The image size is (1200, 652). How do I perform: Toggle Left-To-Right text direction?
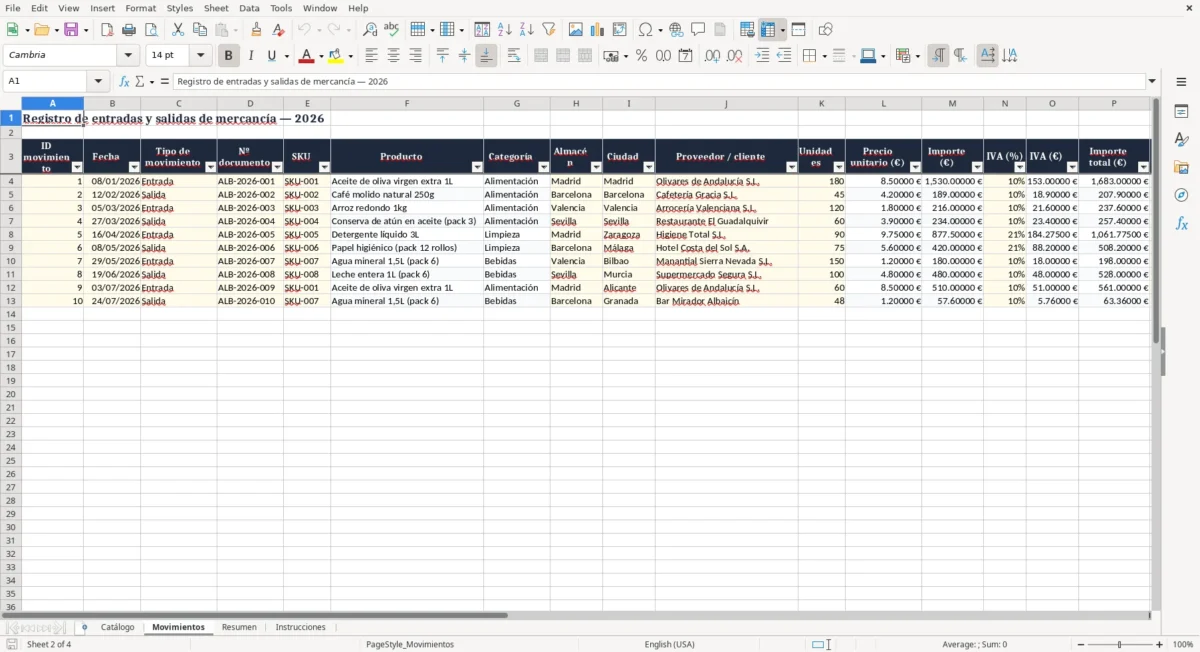pyautogui.click(x=938, y=56)
